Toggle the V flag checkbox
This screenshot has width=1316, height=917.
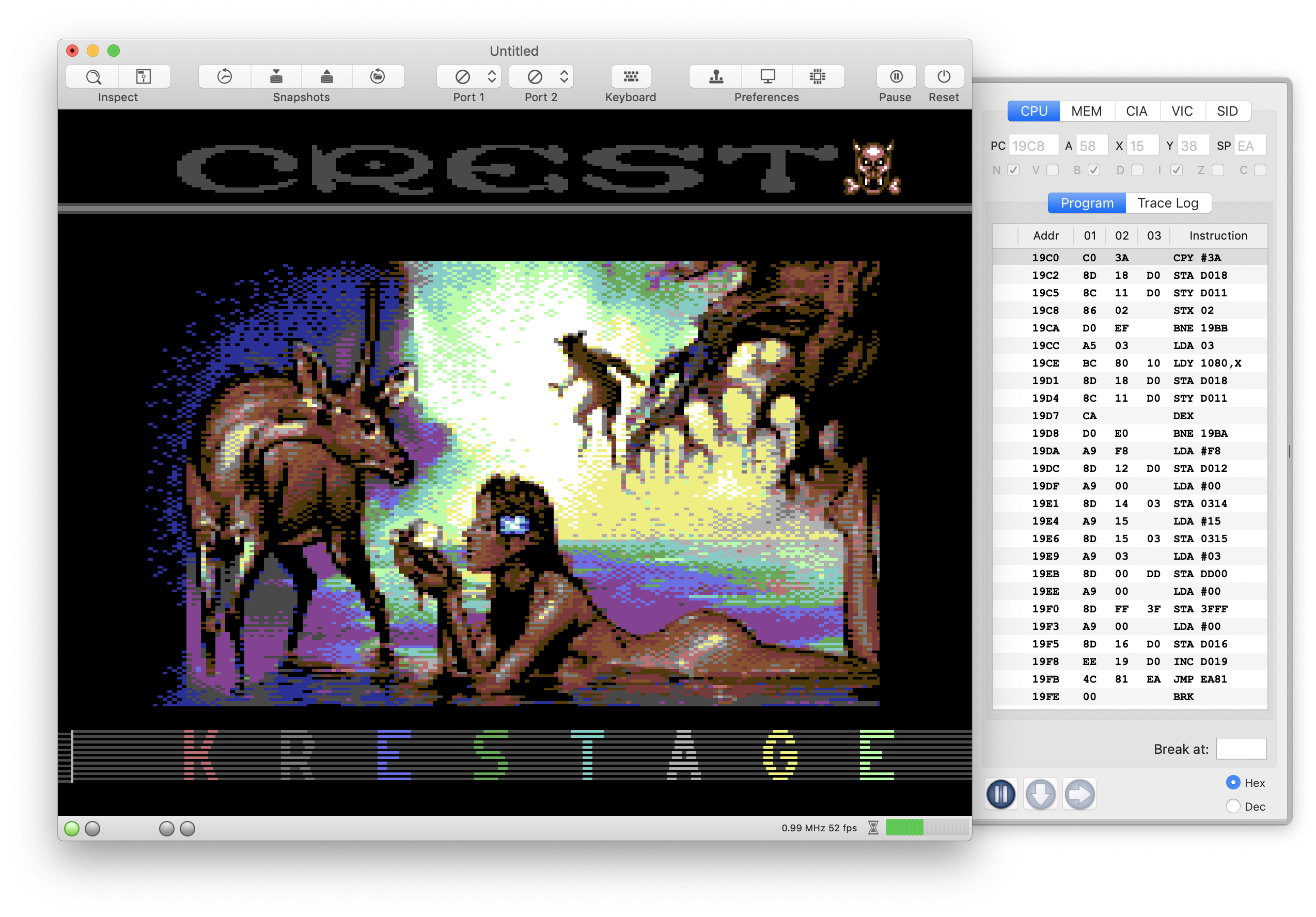(x=1053, y=170)
